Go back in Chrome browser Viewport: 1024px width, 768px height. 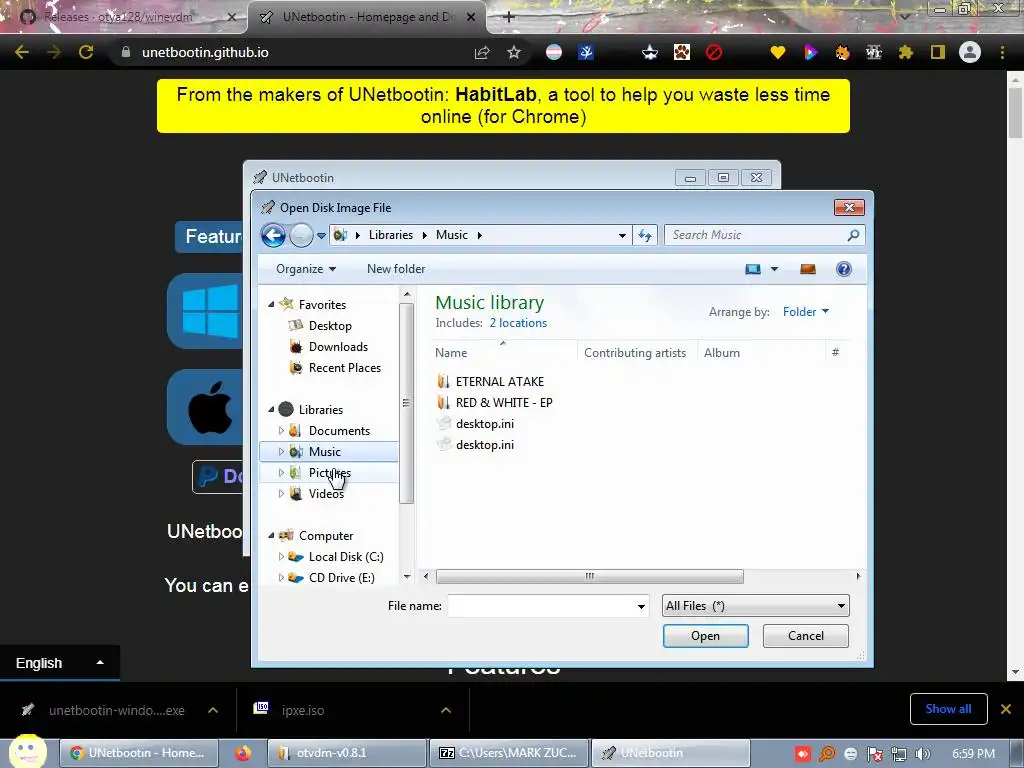pyautogui.click(x=22, y=52)
